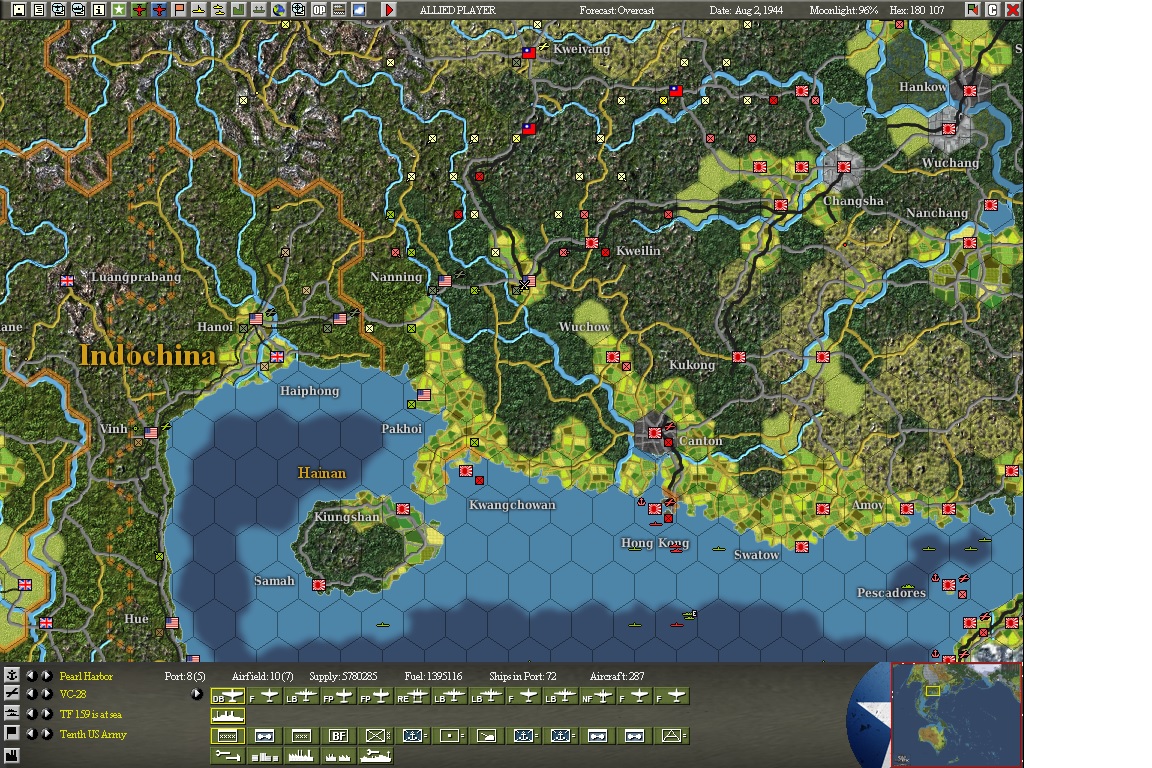Screen dimensions: 1152x768
Task: Select next task force after TF 159
Action: (47, 714)
